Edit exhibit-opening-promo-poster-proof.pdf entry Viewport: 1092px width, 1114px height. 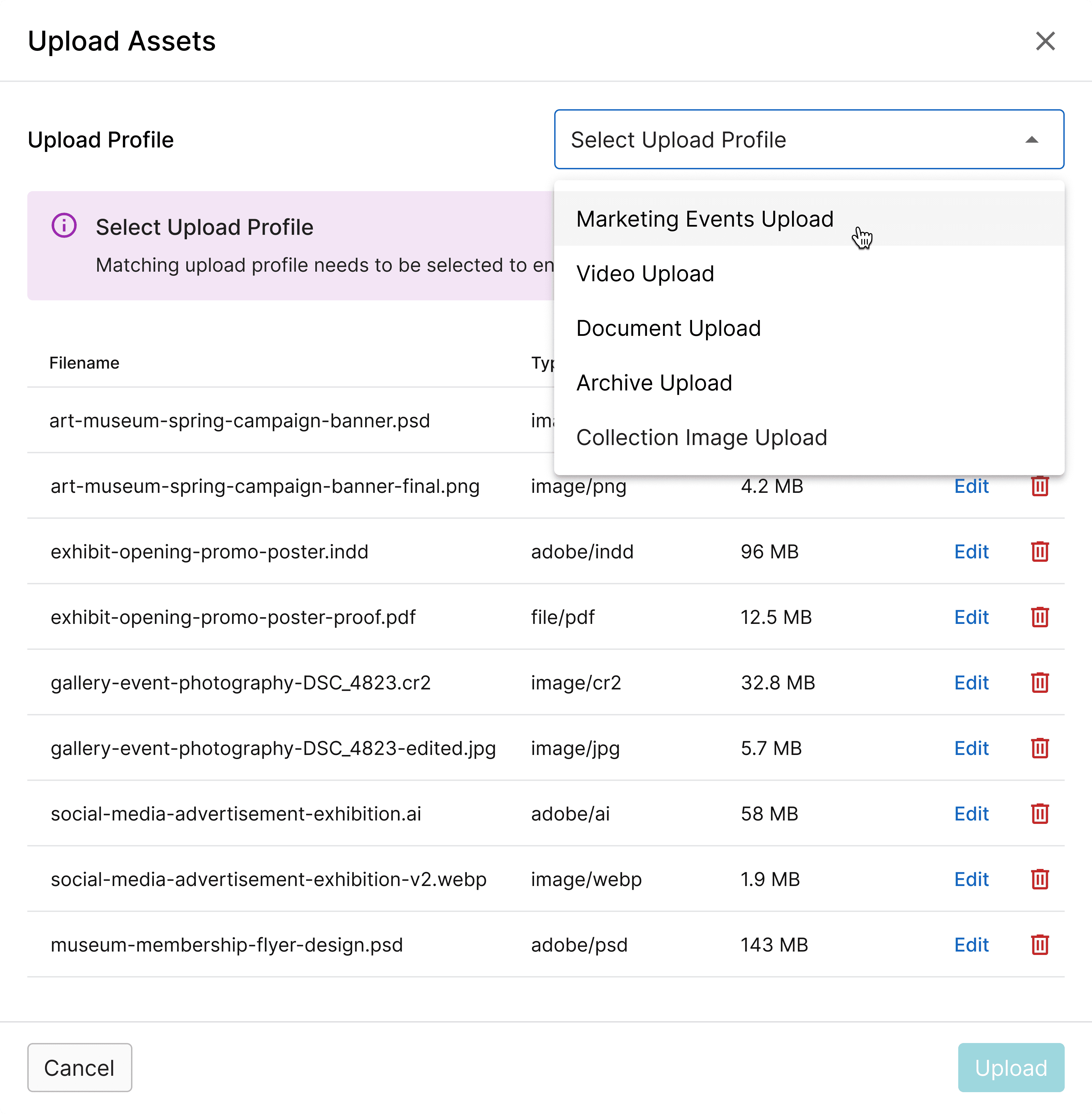pyautogui.click(x=971, y=617)
